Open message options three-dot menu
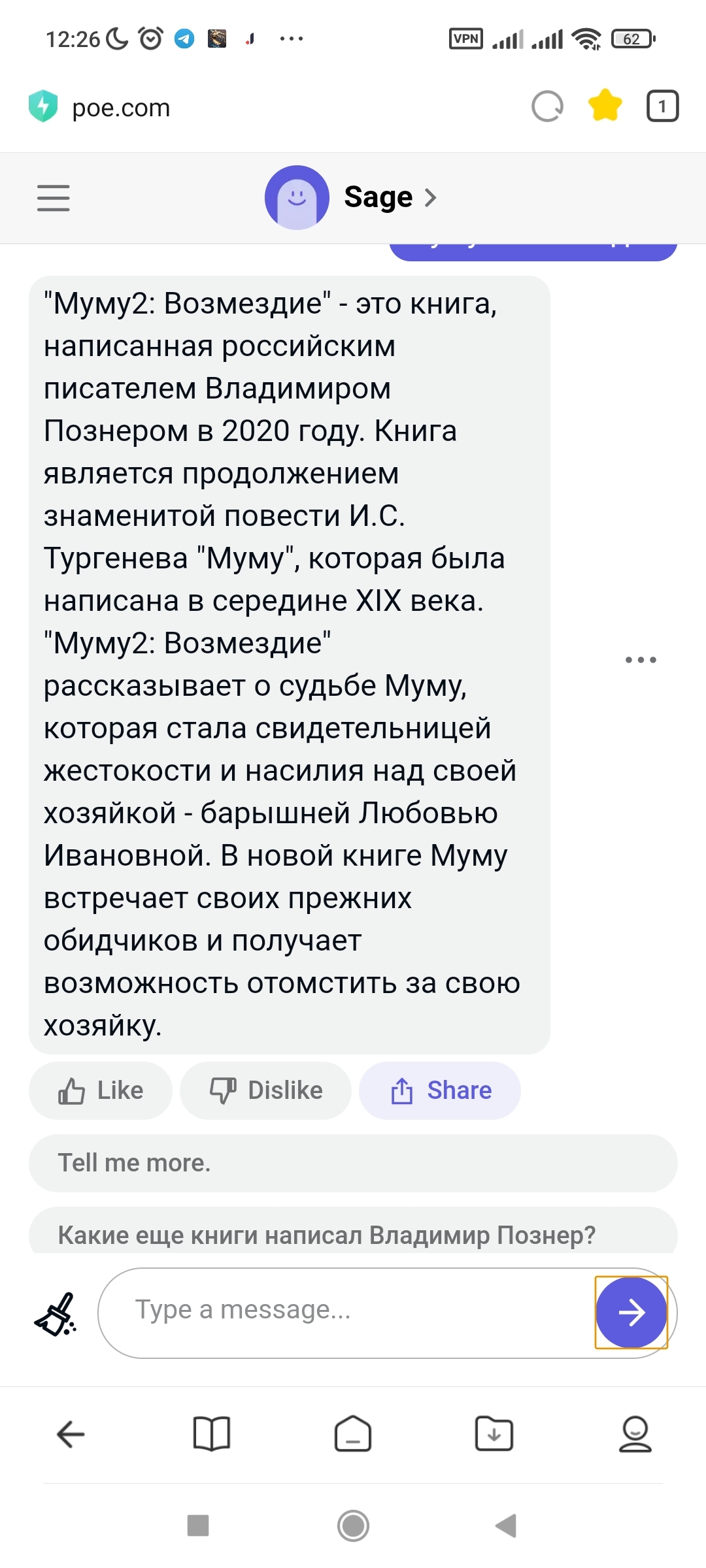706x1568 pixels. pyautogui.click(x=641, y=660)
